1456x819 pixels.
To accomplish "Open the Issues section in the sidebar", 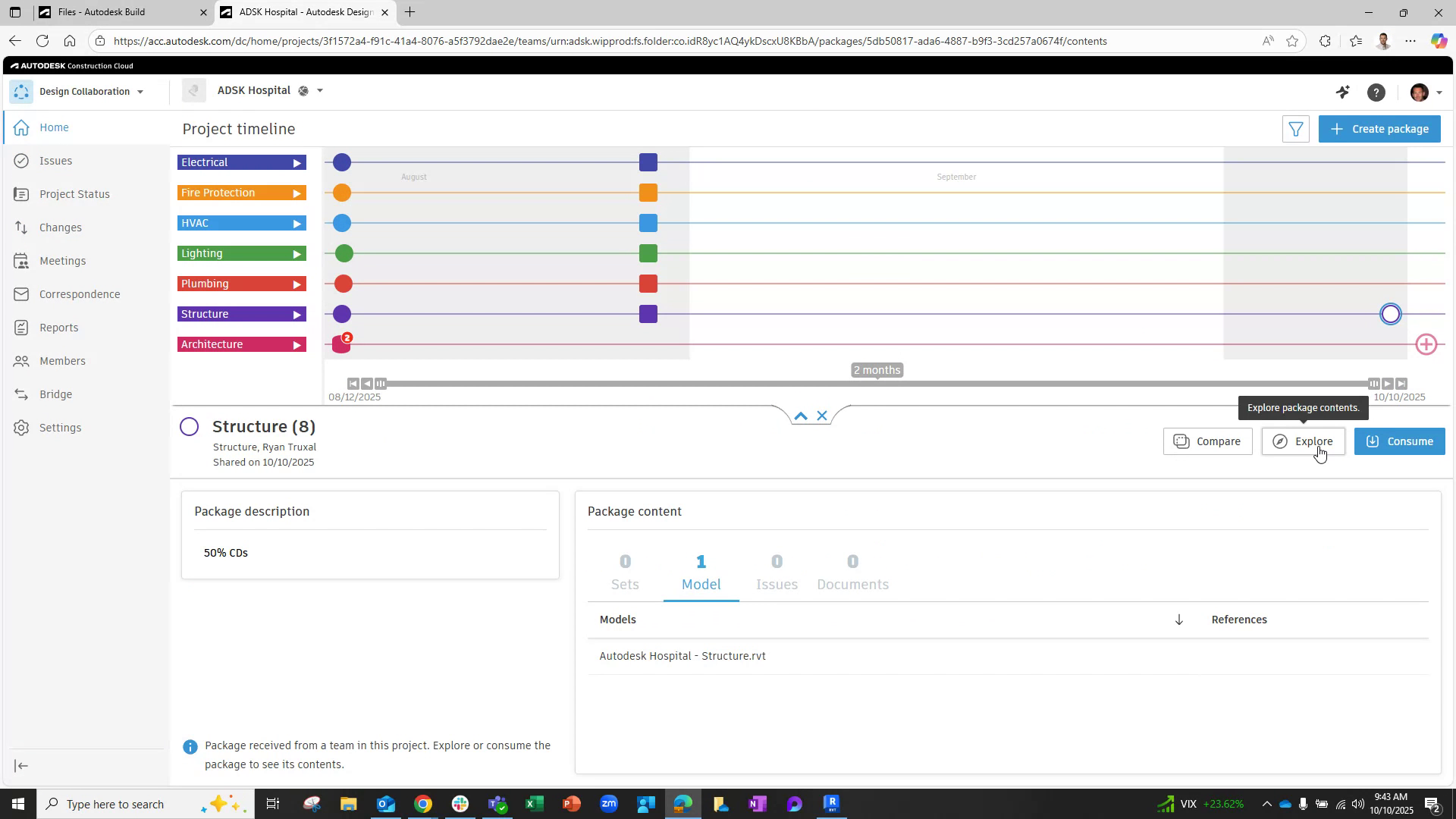I will pos(55,161).
